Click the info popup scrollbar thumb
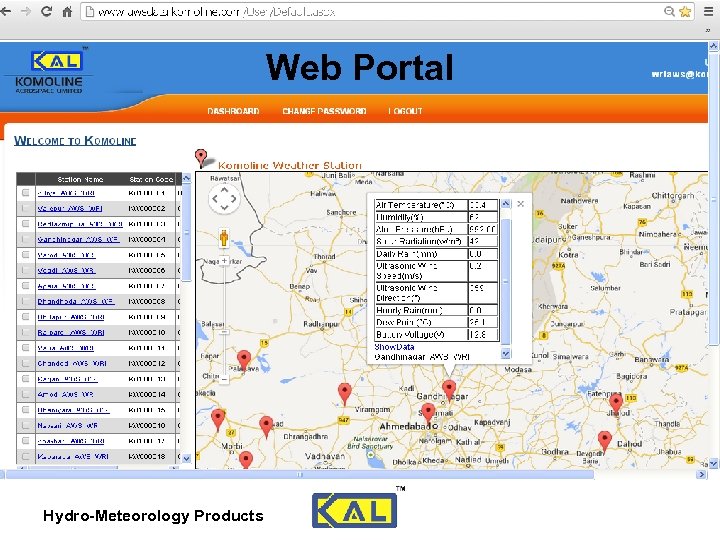720x540 pixels. 506,281
